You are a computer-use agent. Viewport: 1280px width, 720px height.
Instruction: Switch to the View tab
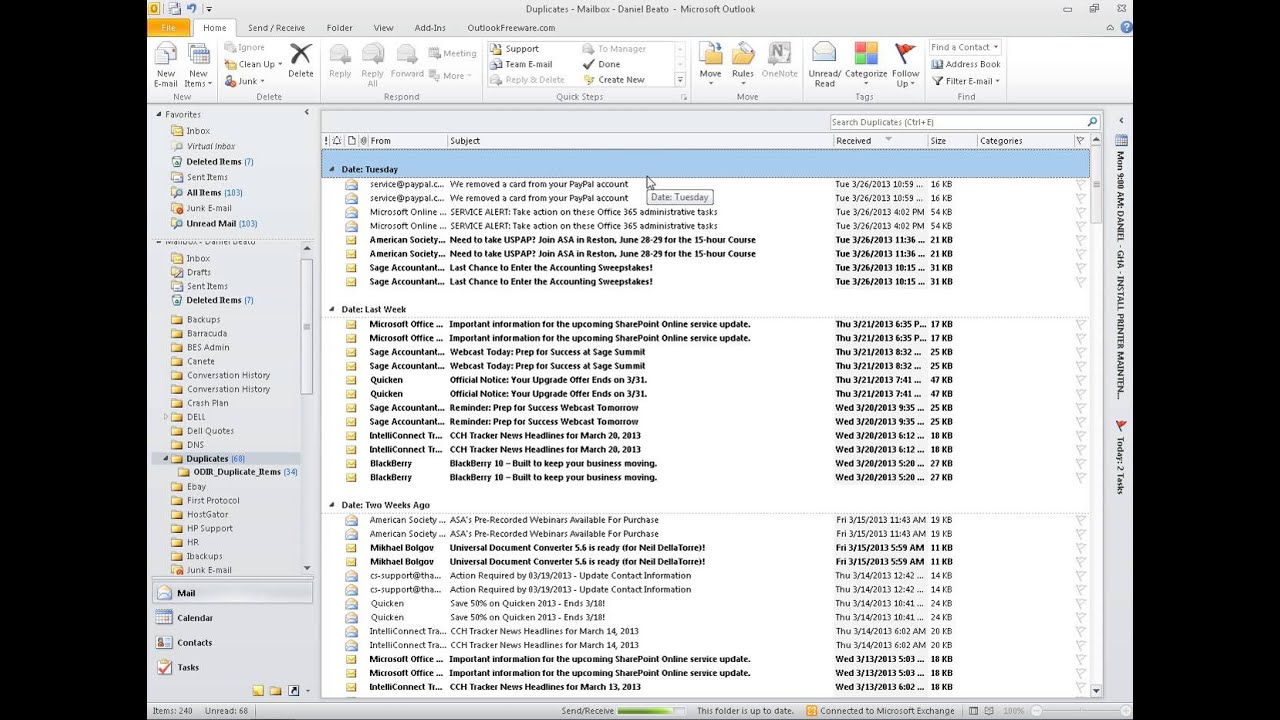point(383,28)
